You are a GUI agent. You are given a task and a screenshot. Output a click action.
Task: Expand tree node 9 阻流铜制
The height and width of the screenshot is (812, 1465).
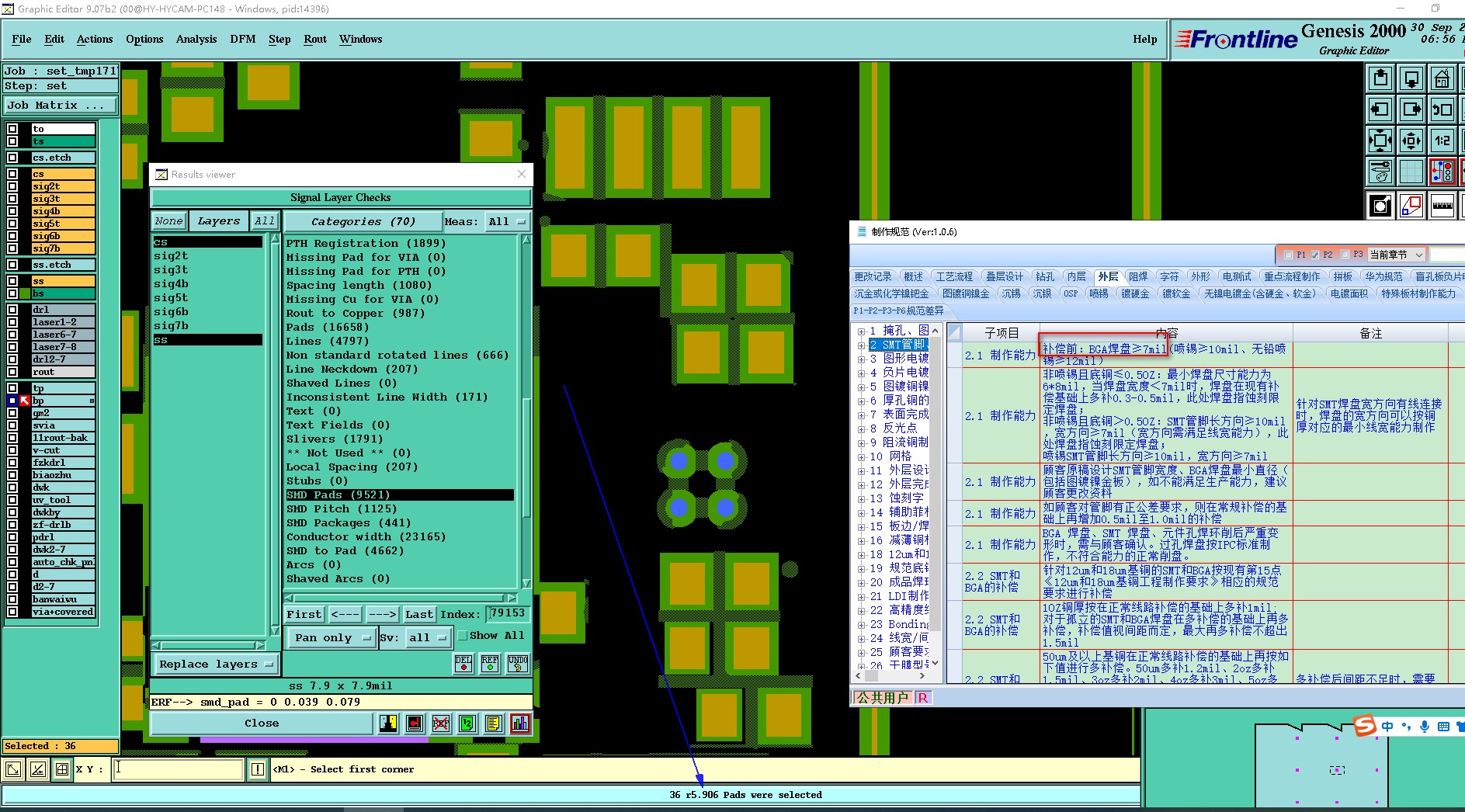click(861, 442)
